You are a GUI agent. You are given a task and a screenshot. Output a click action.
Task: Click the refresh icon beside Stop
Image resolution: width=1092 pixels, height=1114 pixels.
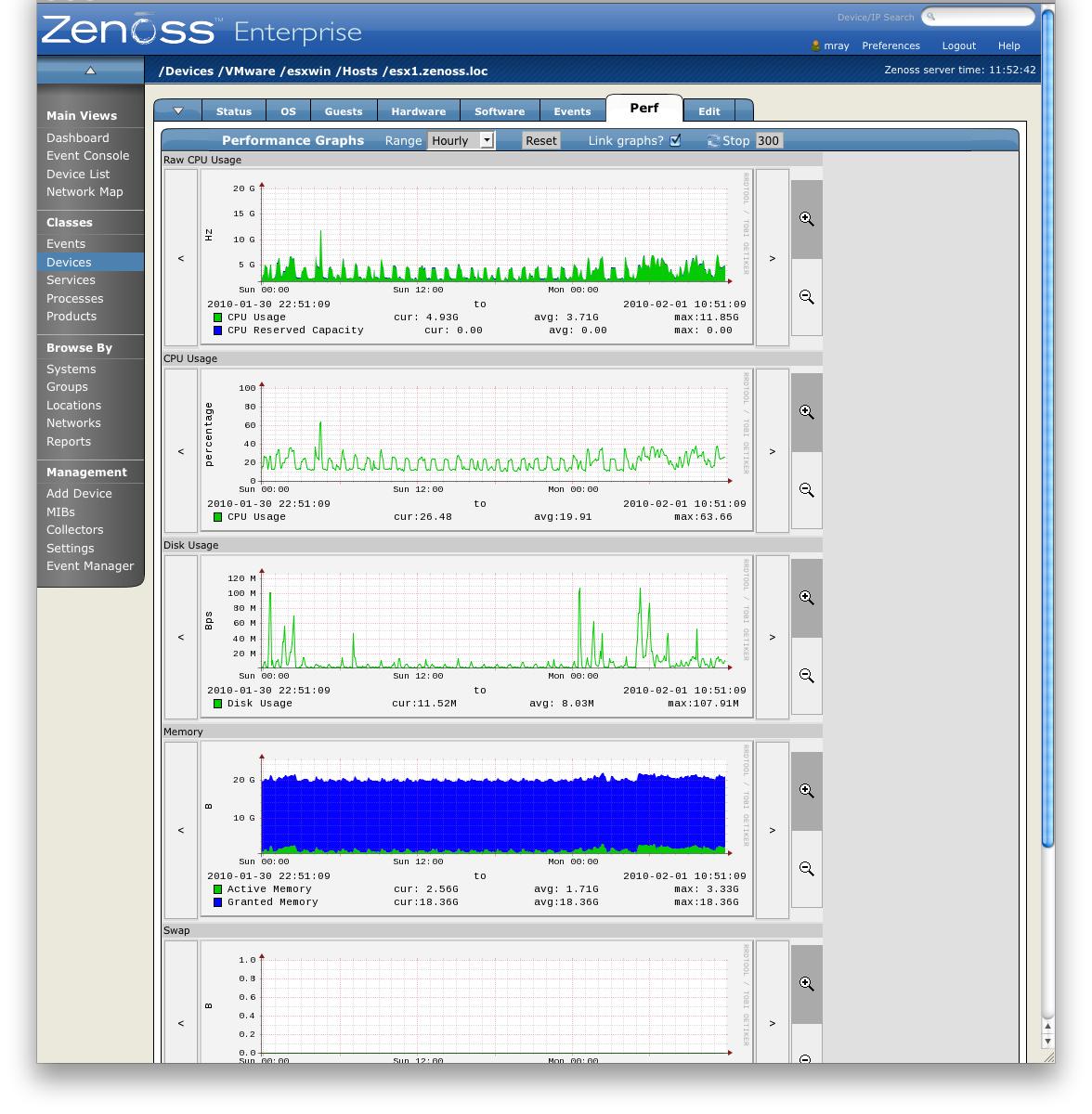click(713, 141)
